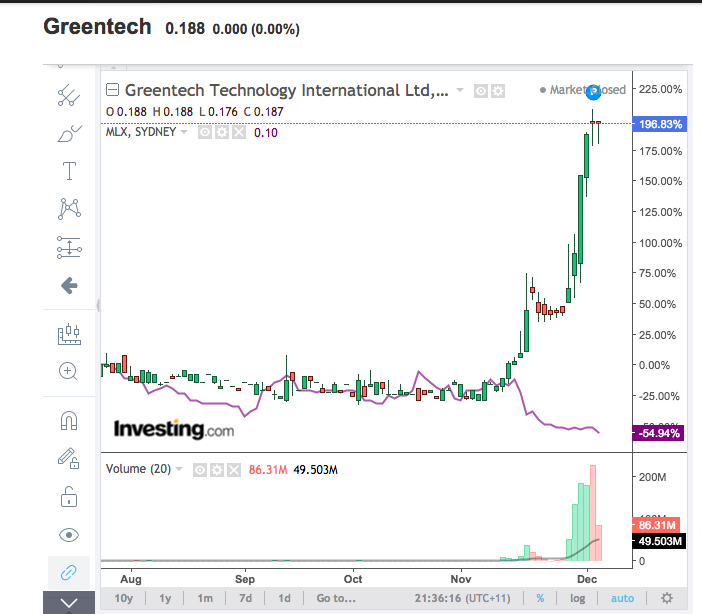Click the Dec label on time axis
702x614 pixels.
coord(587,579)
